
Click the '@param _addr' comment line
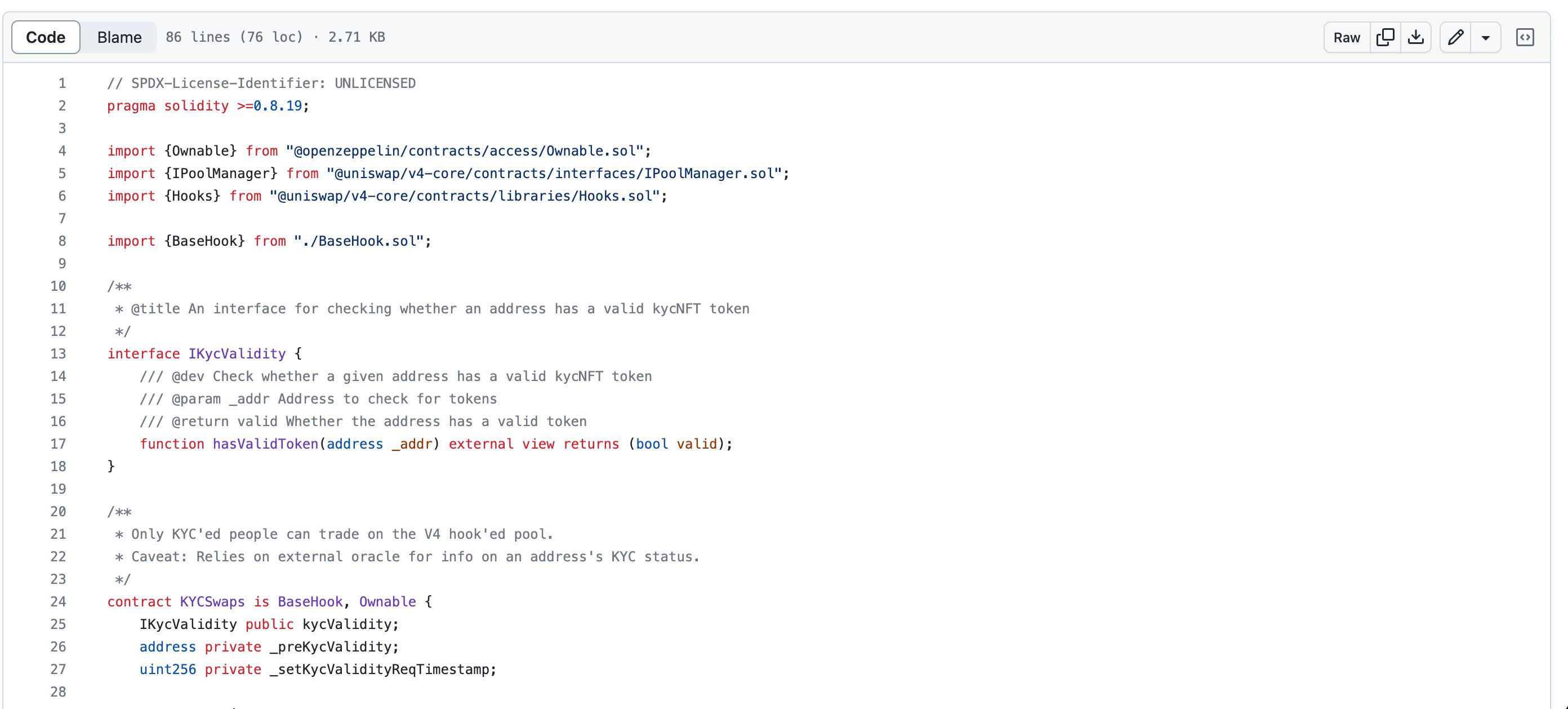pos(318,399)
